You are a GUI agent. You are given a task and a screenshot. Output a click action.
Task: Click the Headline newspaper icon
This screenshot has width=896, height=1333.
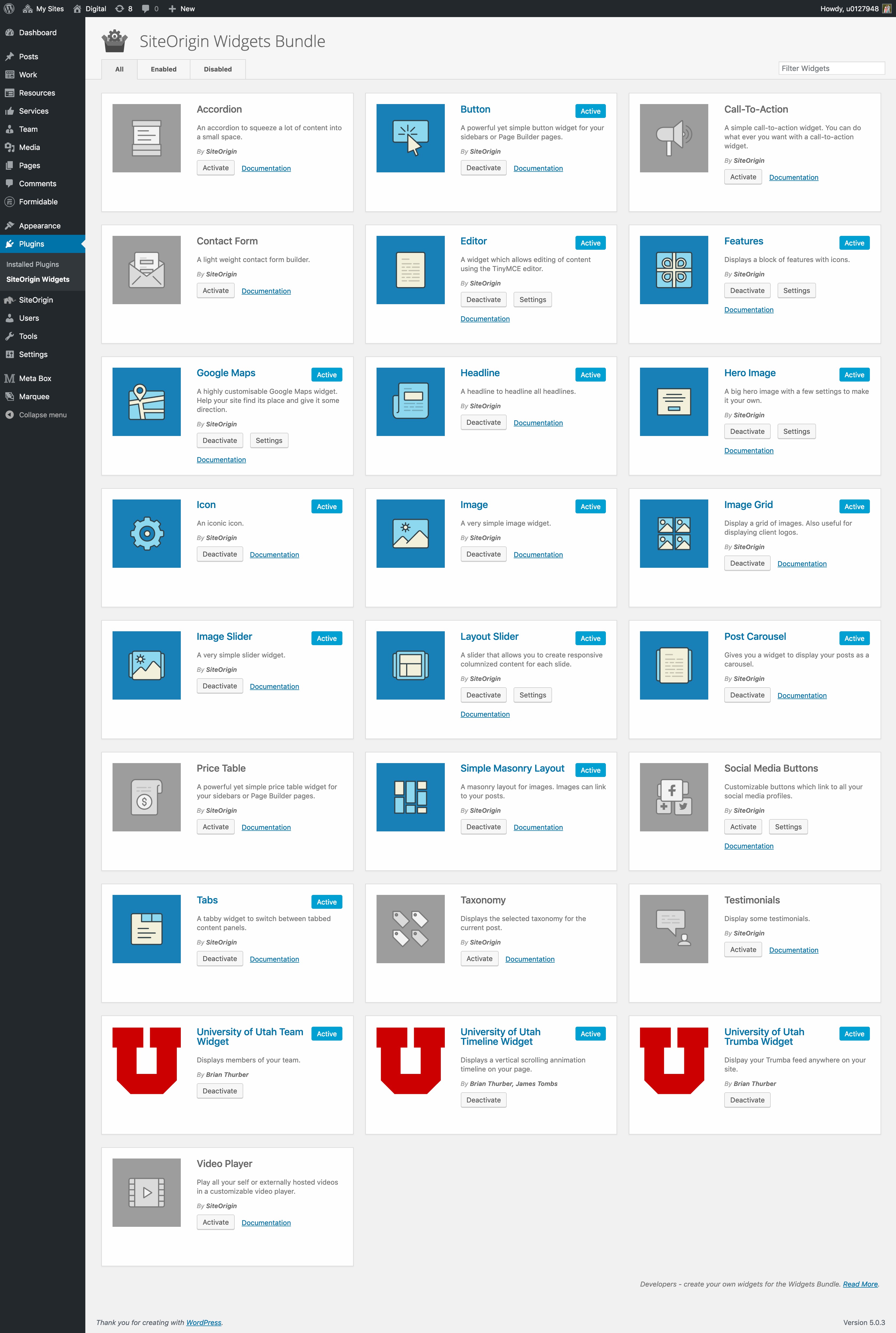pos(410,402)
